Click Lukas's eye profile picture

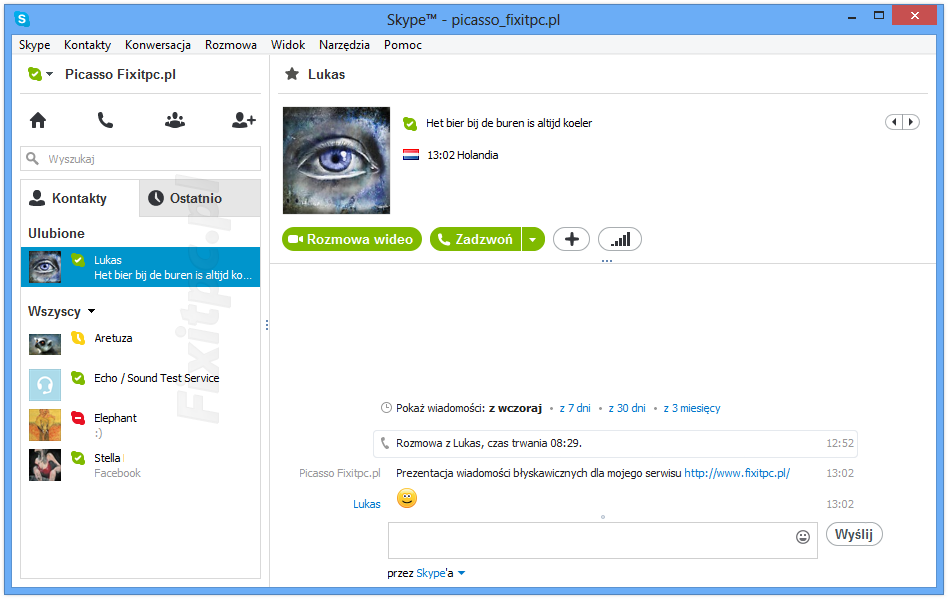[337, 160]
